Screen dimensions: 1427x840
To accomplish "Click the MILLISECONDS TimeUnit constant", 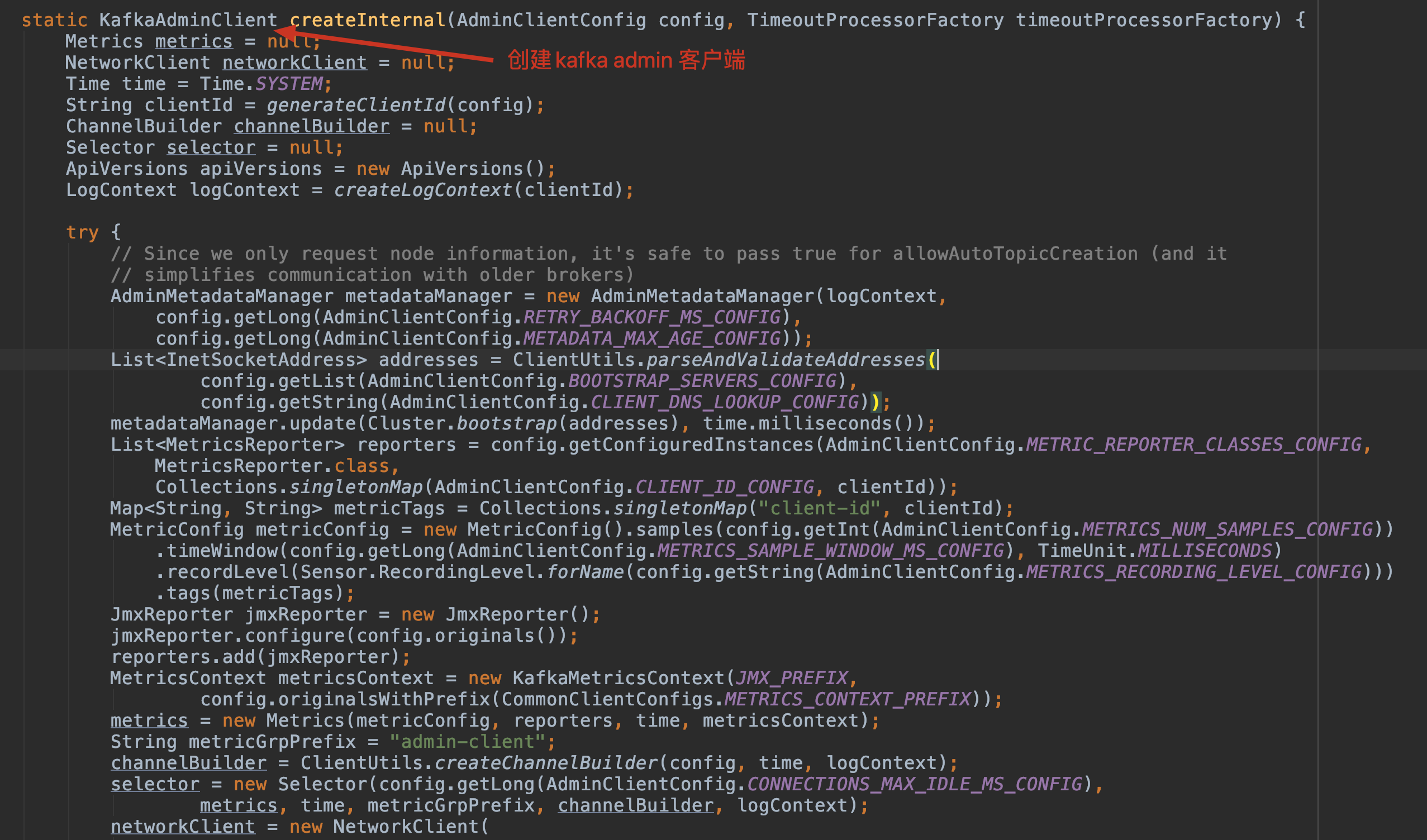I will tap(1205, 551).
